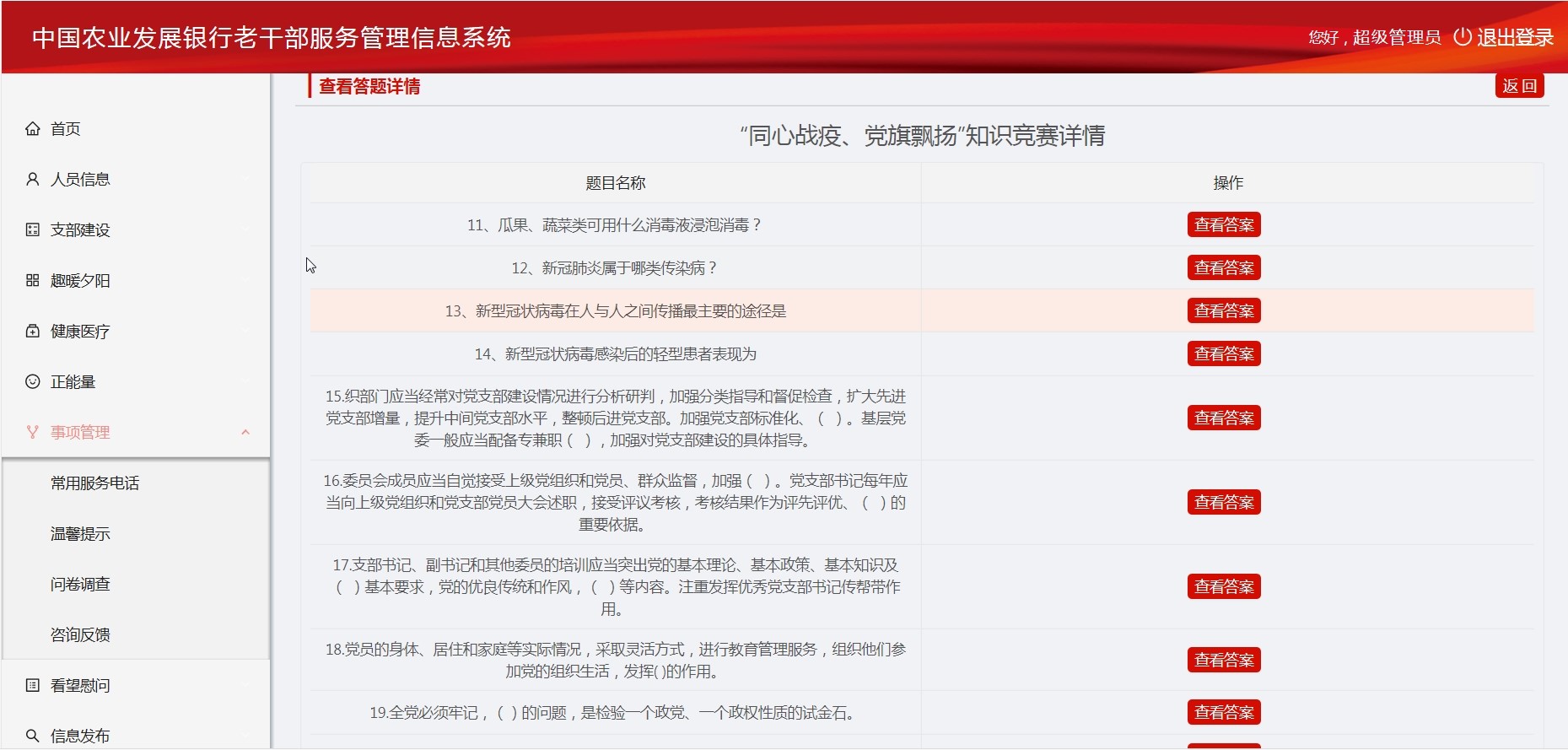Open 首页 in the sidebar
This screenshot has height=750, width=1568.
click(66, 128)
